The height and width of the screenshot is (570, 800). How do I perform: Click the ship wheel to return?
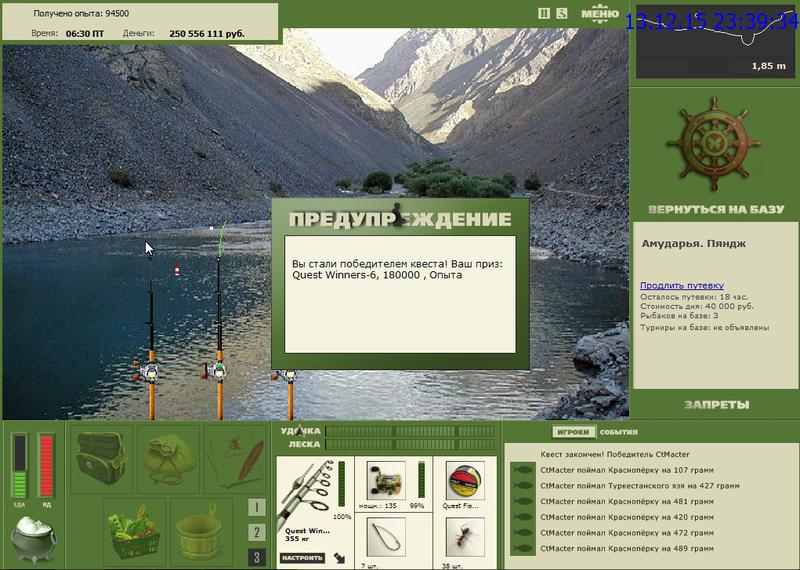pos(714,143)
